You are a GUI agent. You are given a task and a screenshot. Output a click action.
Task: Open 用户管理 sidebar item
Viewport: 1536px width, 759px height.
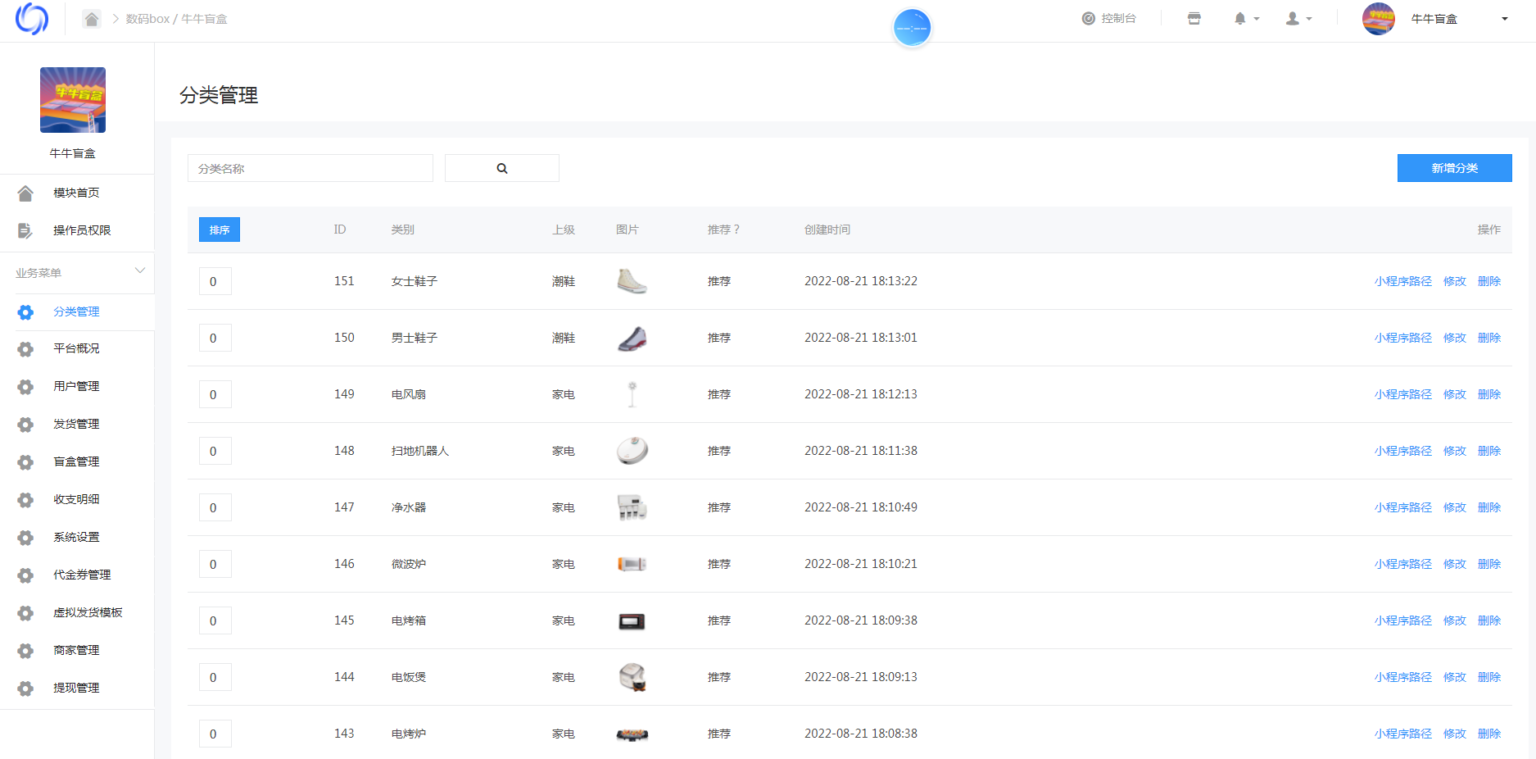(x=76, y=387)
